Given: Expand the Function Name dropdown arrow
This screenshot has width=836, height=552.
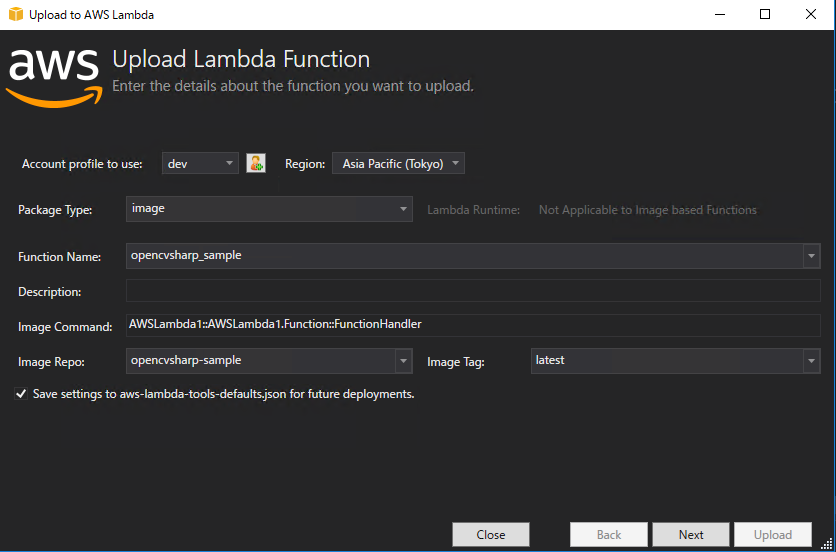Looking at the screenshot, I should coord(811,256).
